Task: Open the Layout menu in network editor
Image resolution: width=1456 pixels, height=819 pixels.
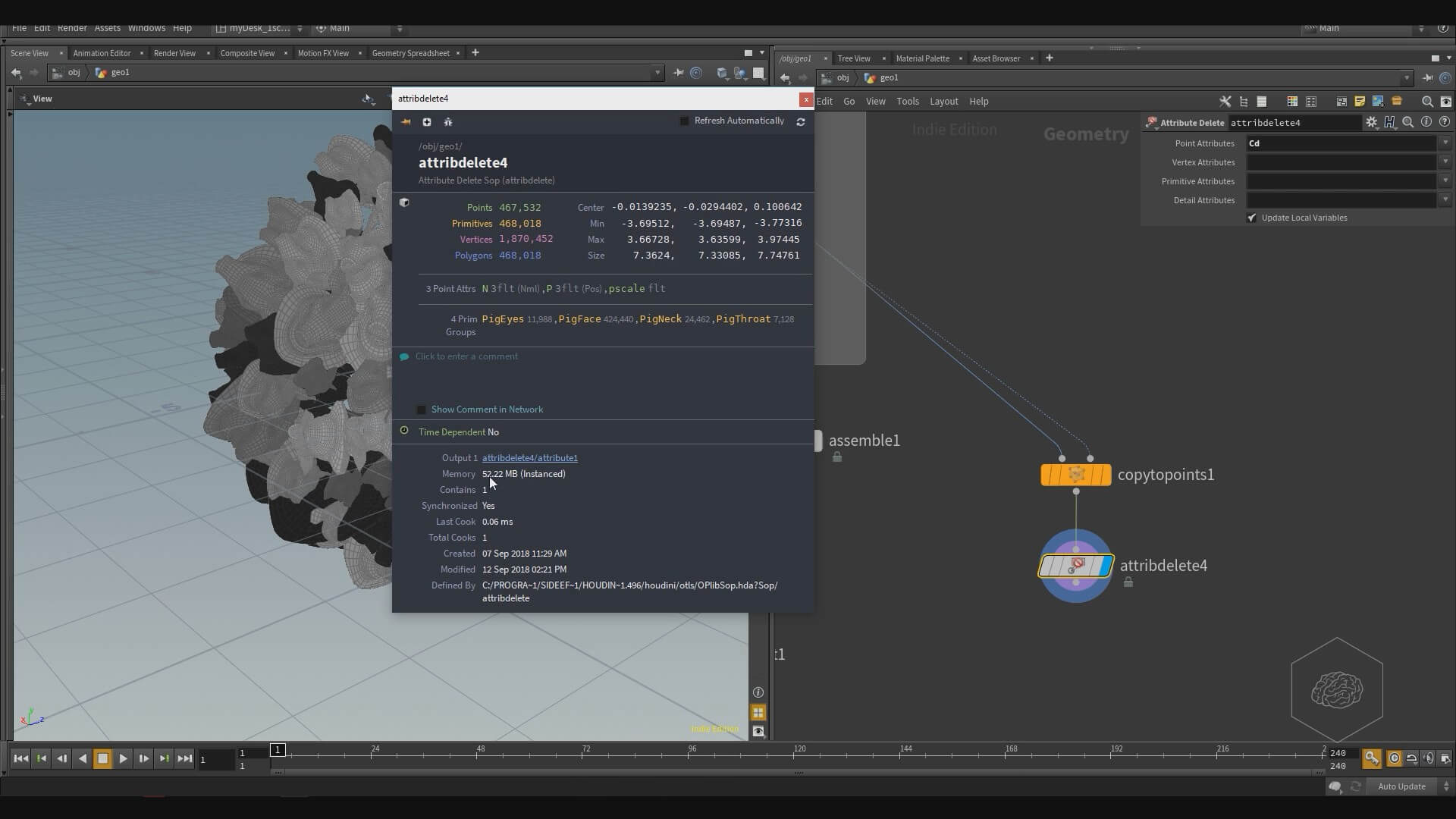Action: point(943,102)
